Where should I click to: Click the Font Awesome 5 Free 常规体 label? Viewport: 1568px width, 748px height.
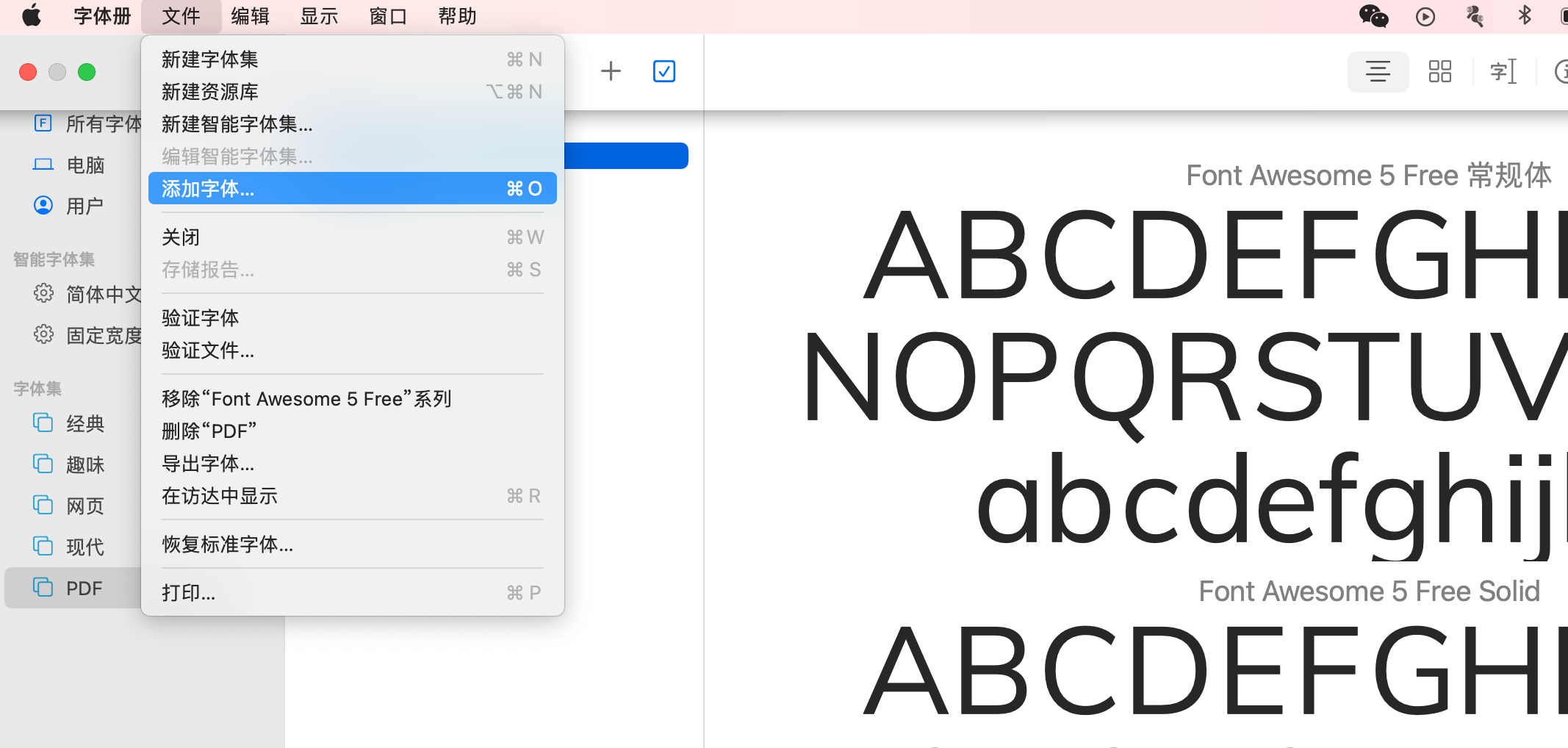1369,176
